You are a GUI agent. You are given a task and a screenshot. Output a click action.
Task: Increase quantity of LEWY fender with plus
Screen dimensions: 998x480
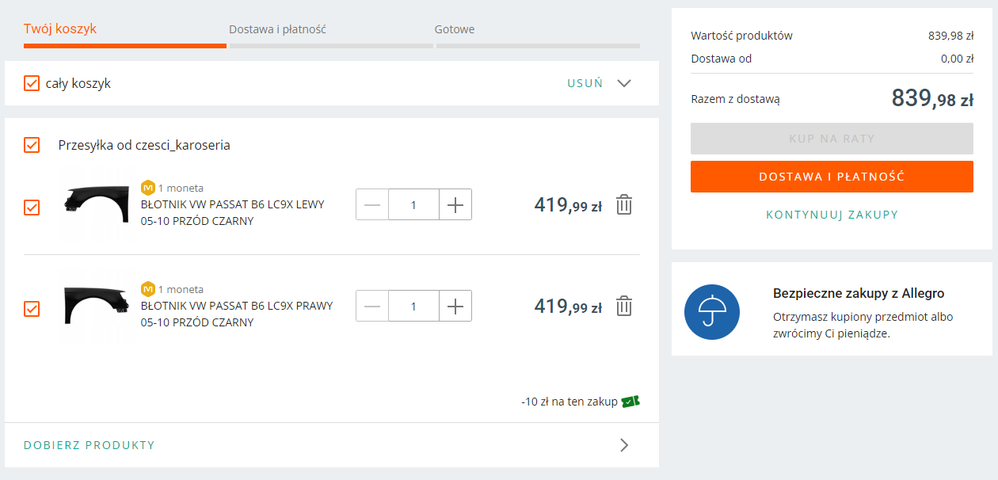click(455, 204)
